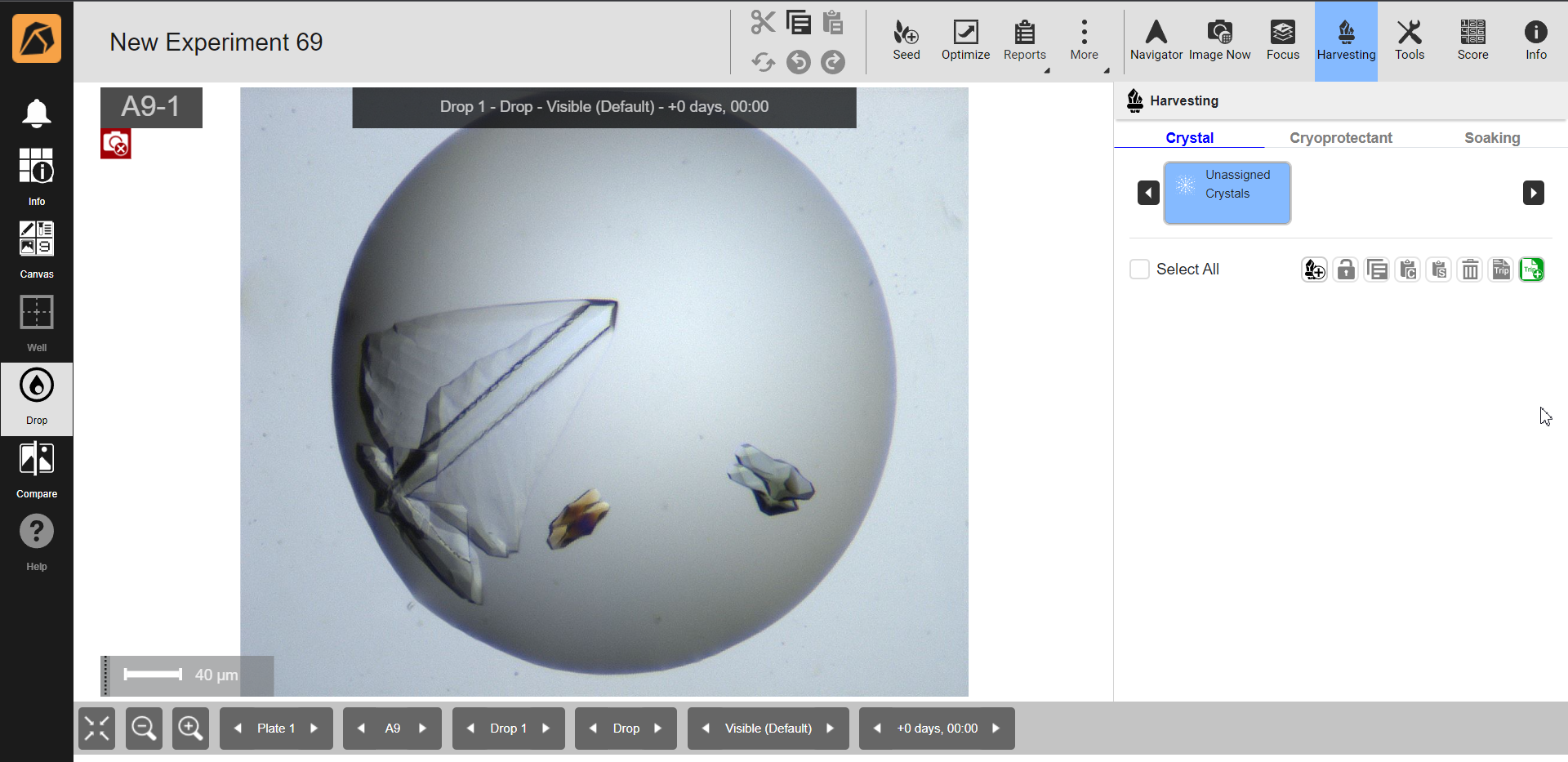
Task: Click the 40 µm scale bar
Action: click(x=187, y=675)
